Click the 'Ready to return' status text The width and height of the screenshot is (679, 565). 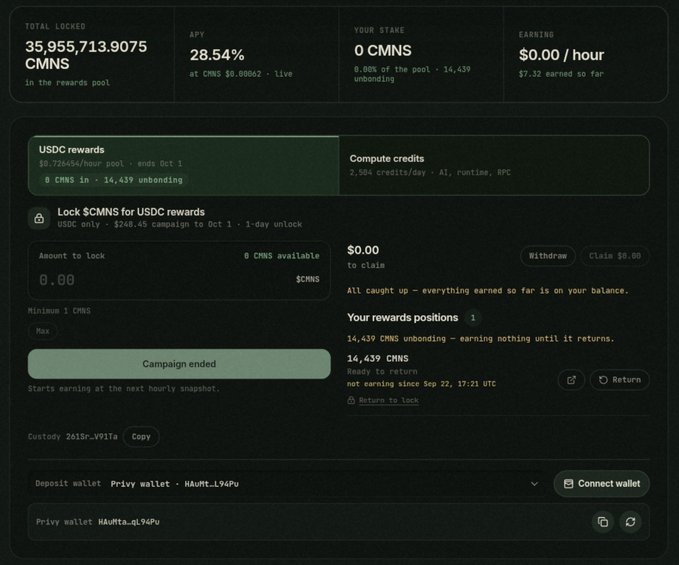tap(382, 372)
